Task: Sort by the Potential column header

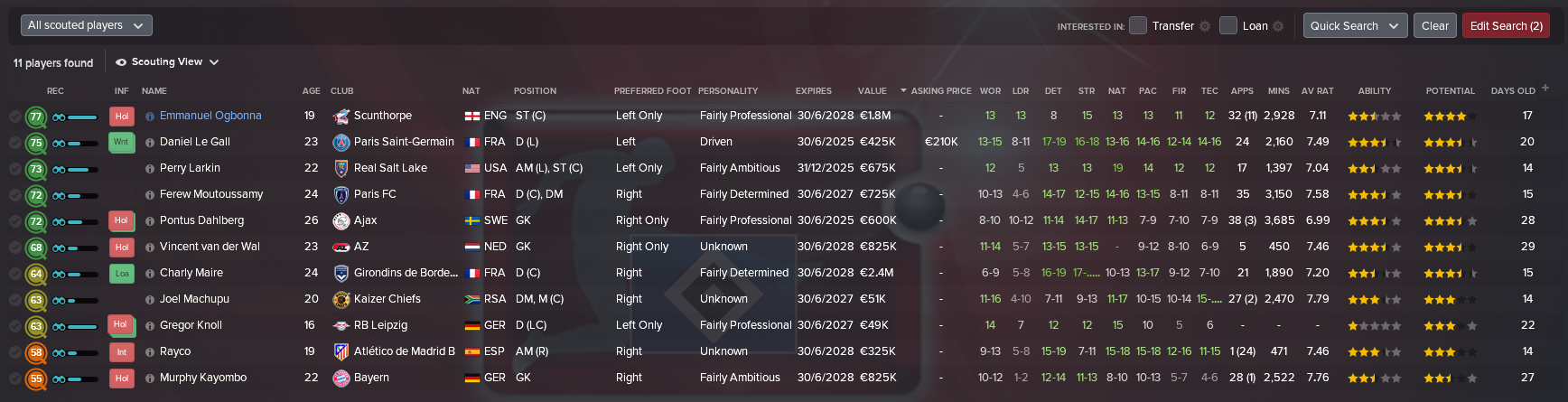Action: coord(1450,91)
